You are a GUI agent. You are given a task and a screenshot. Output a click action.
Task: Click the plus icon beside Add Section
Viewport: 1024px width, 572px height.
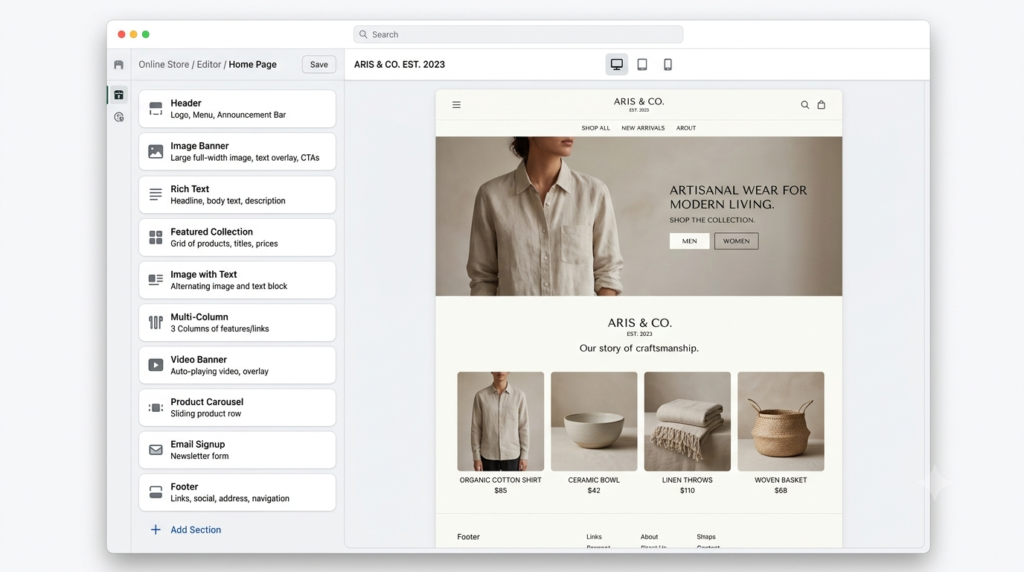click(x=155, y=530)
